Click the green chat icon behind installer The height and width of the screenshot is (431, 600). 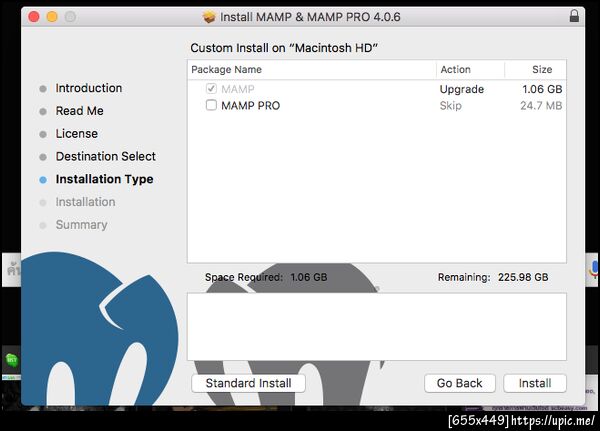[11, 360]
